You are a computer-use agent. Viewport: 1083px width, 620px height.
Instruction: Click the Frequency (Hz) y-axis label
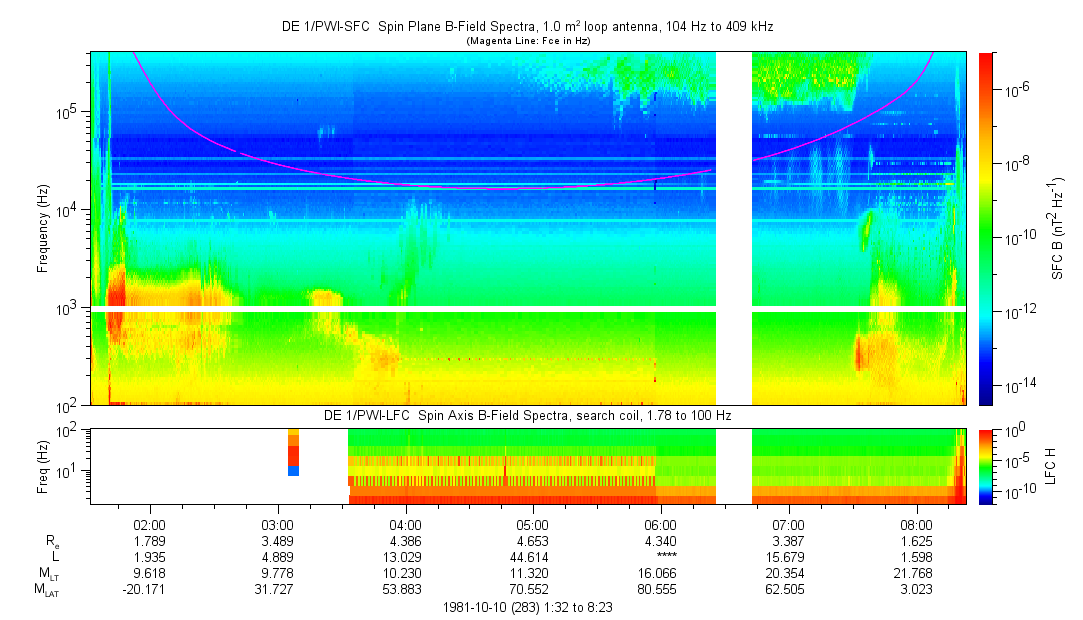point(43,228)
